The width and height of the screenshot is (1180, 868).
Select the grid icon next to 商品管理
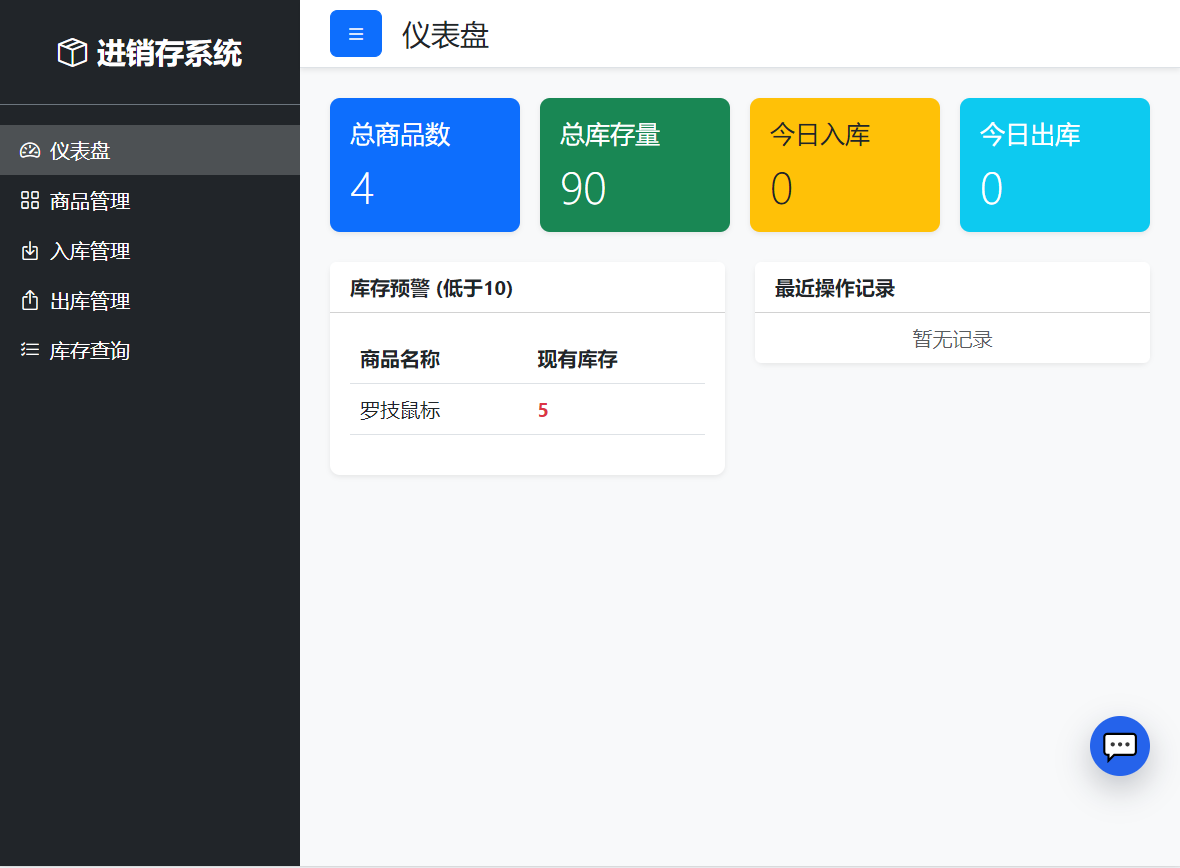[30, 200]
